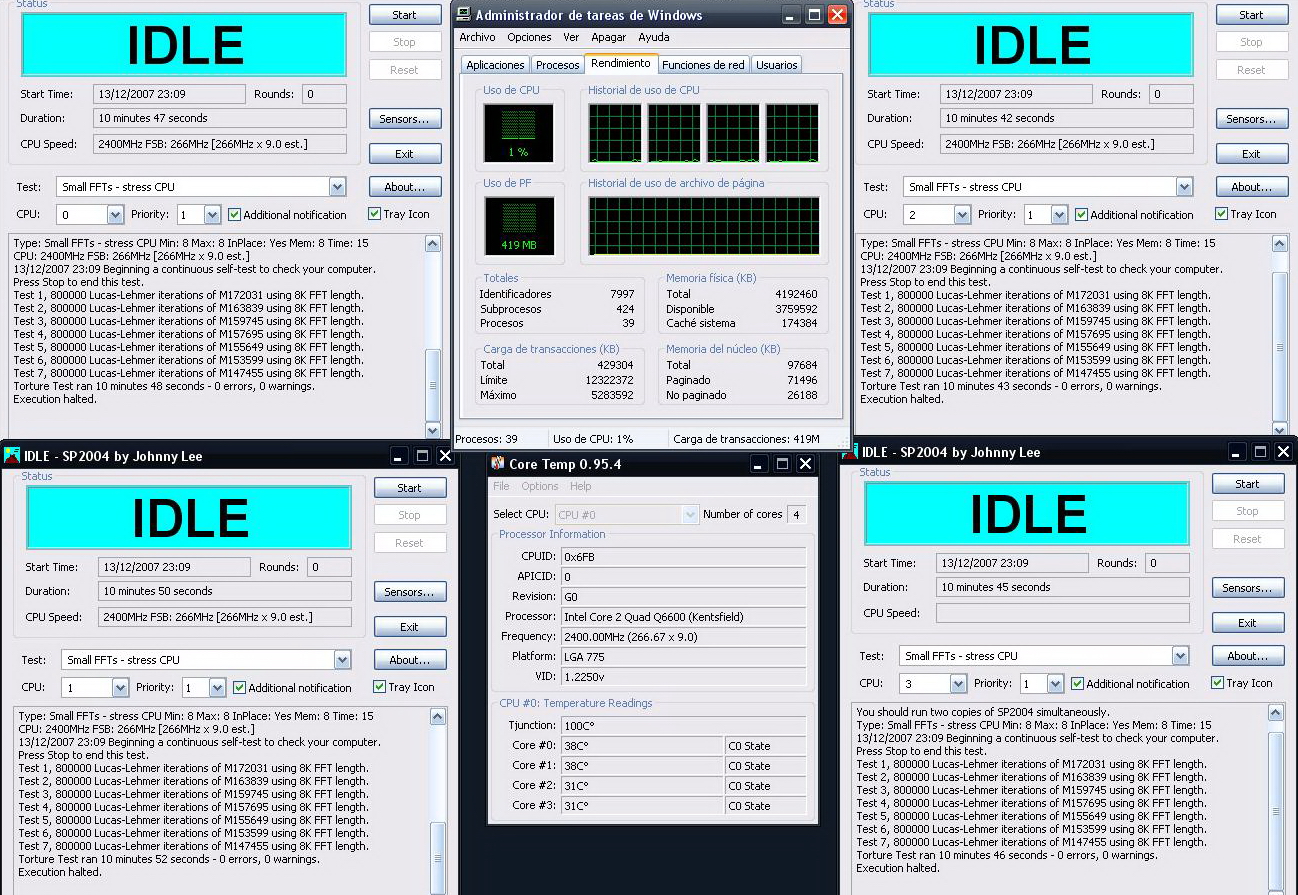Viewport: 1298px width, 895px height.
Task: Click the log scrollbar in the CPU 2 SP2004 window
Action: pyautogui.click(x=1281, y=336)
